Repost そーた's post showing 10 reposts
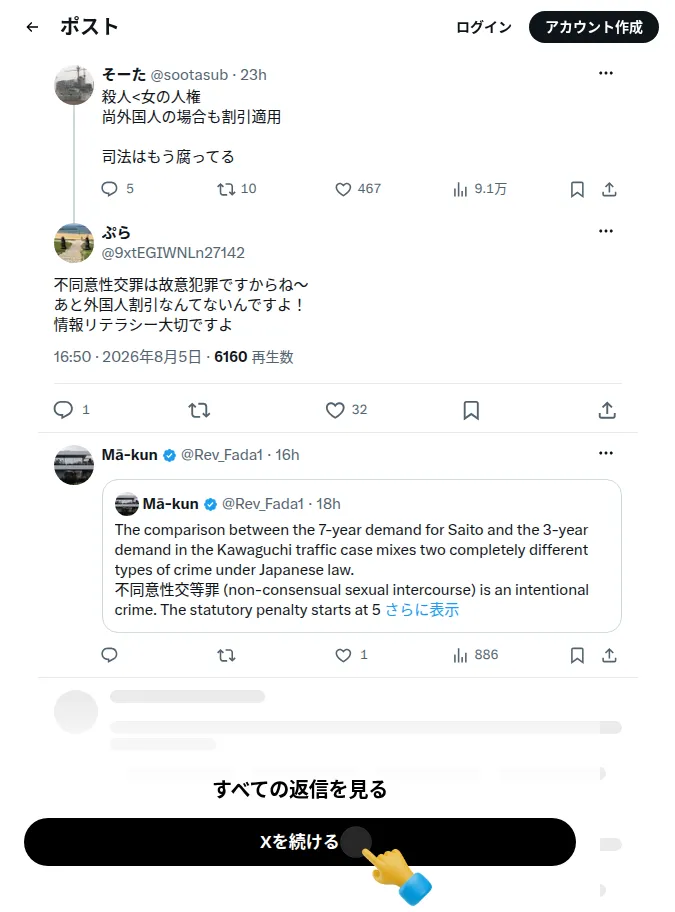This screenshot has height=912, width=675. [x=226, y=189]
